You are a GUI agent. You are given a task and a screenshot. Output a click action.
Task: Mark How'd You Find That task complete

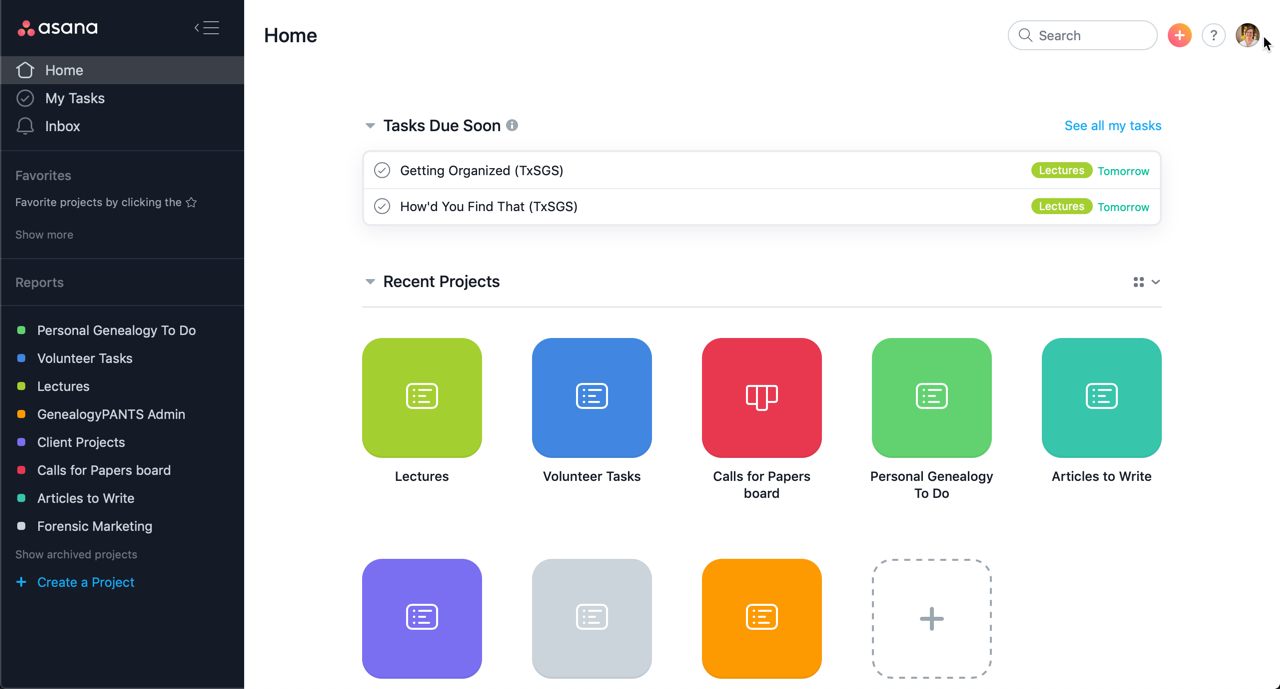point(382,206)
